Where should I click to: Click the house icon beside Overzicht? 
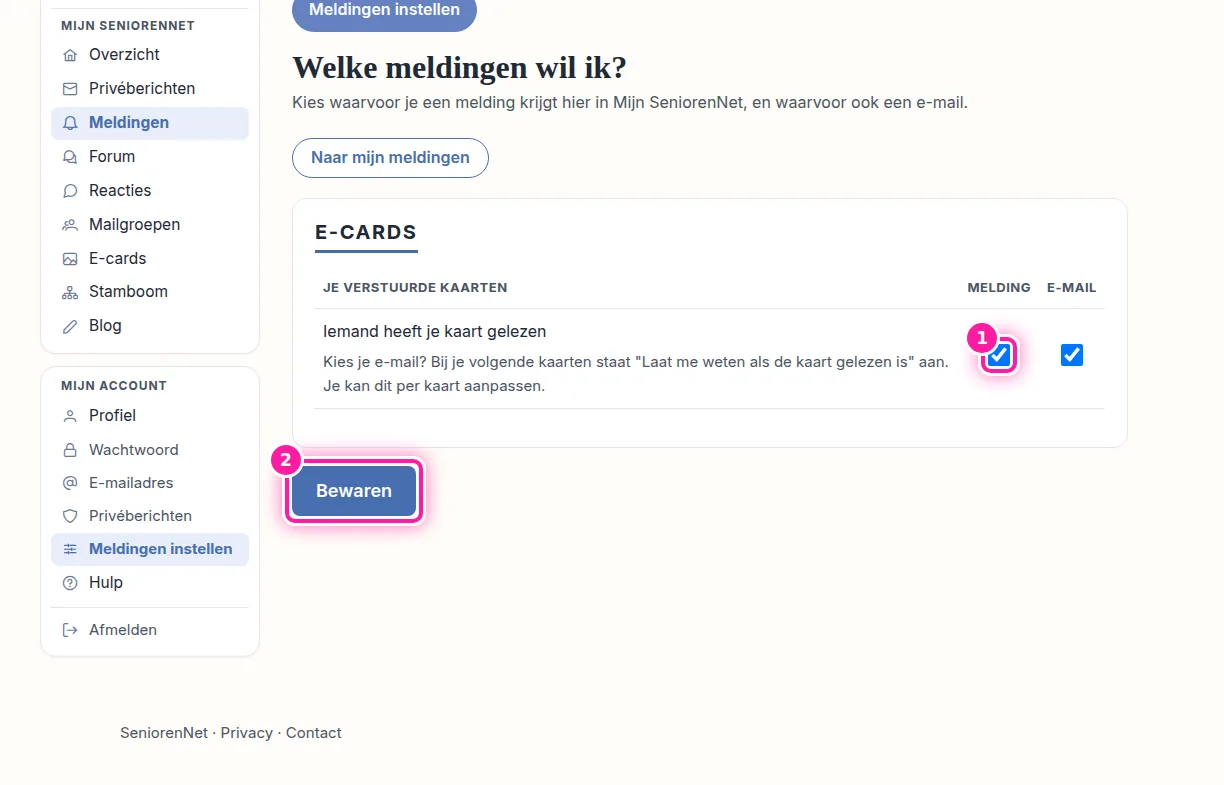[70, 55]
